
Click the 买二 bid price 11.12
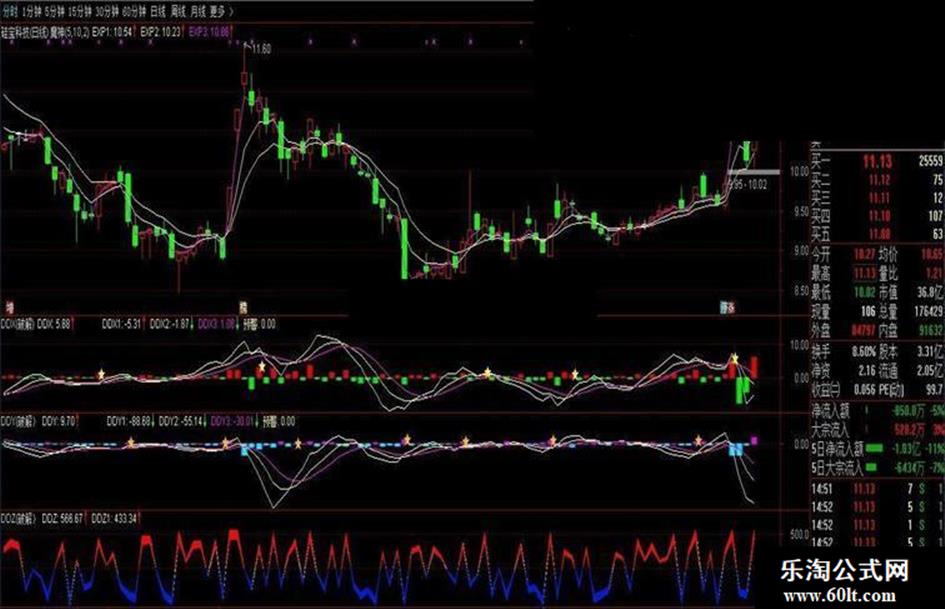point(879,180)
